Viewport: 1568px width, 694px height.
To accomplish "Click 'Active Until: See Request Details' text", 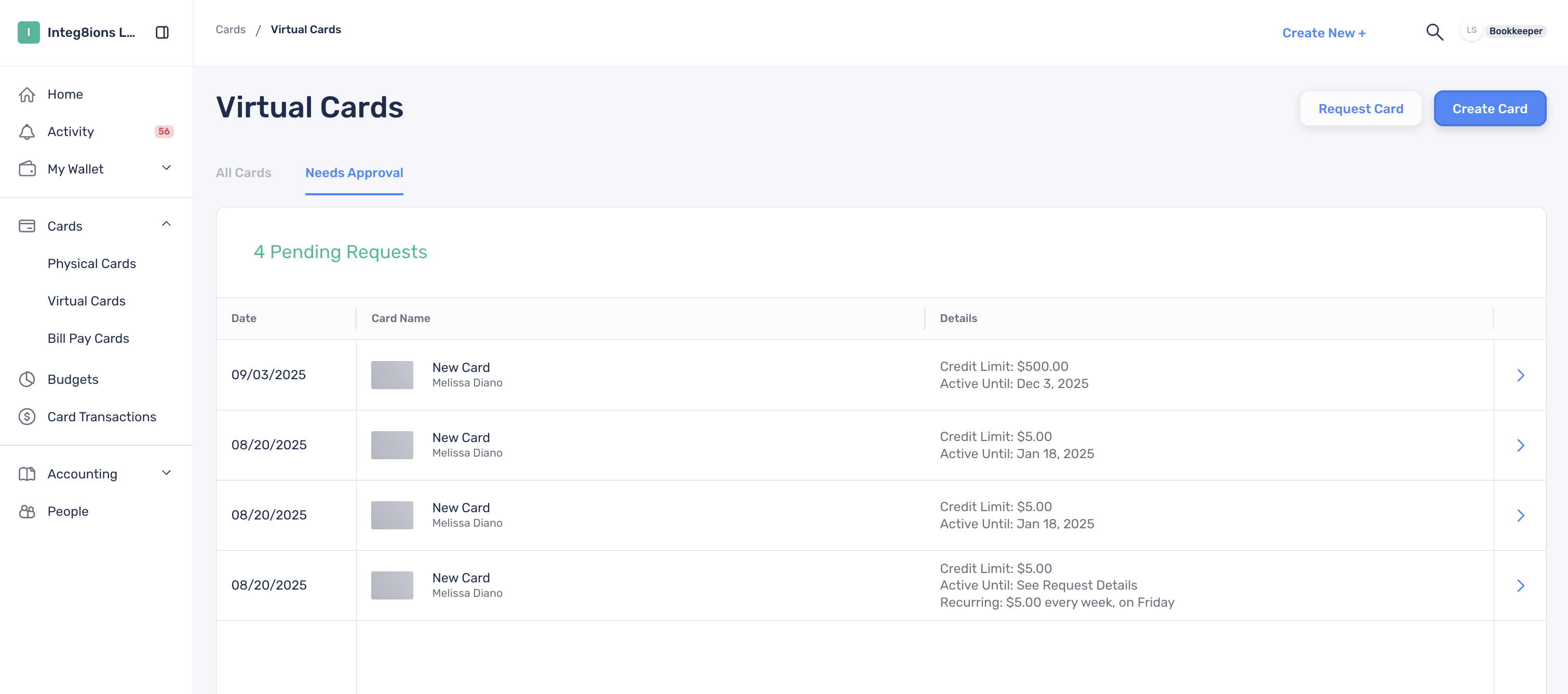I will click(x=1038, y=585).
